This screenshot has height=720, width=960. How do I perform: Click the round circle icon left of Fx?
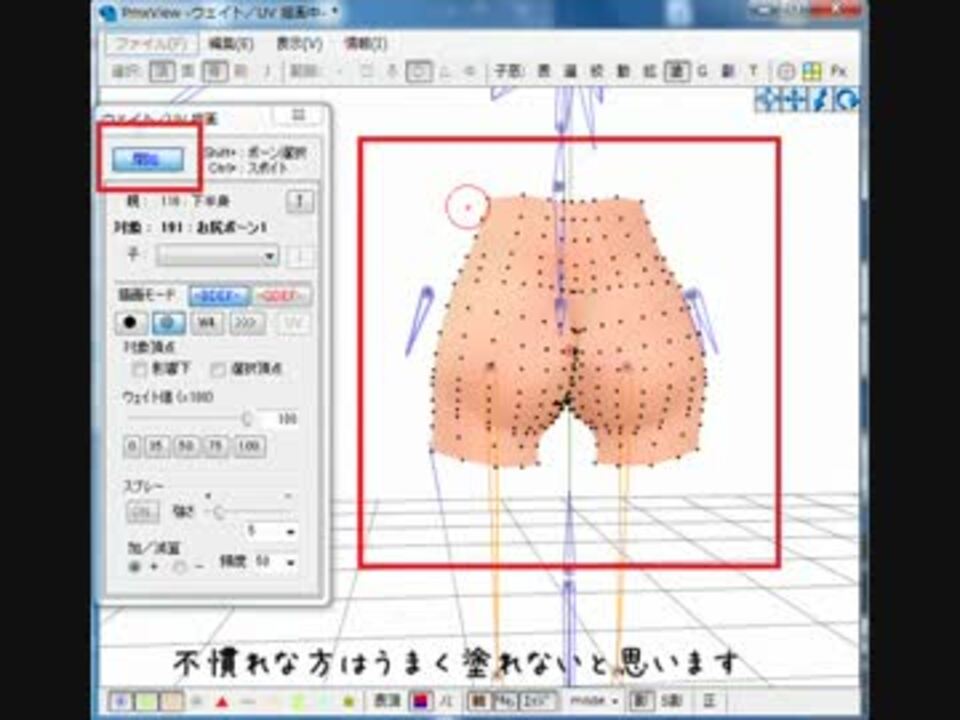click(786, 72)
